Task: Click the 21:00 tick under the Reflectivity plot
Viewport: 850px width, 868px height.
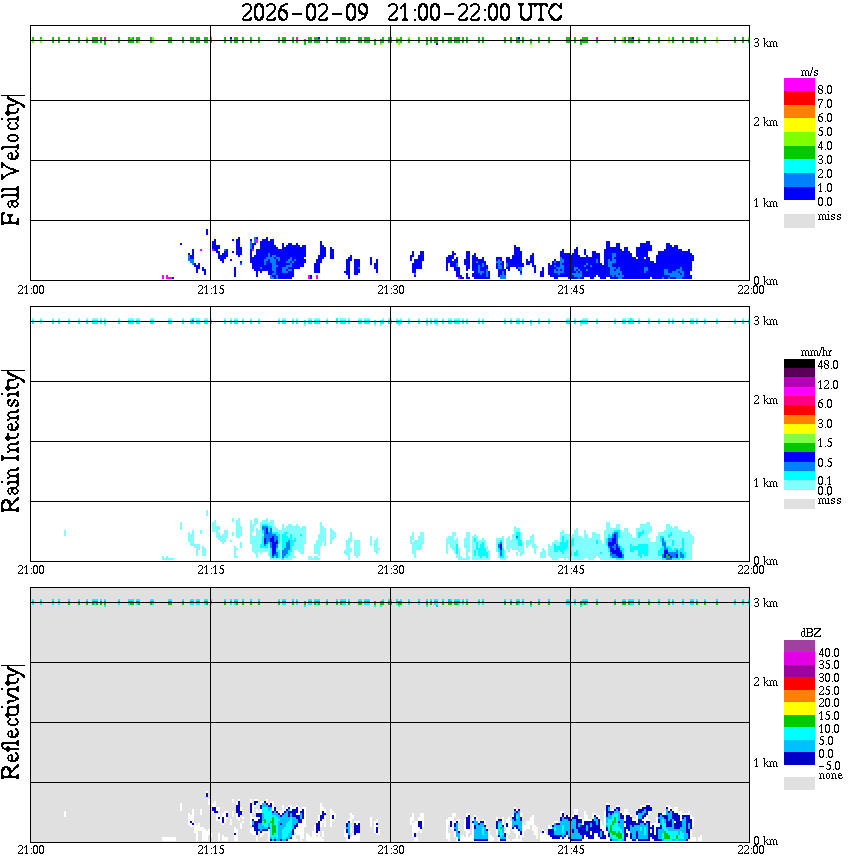Action: pos(31,850)
